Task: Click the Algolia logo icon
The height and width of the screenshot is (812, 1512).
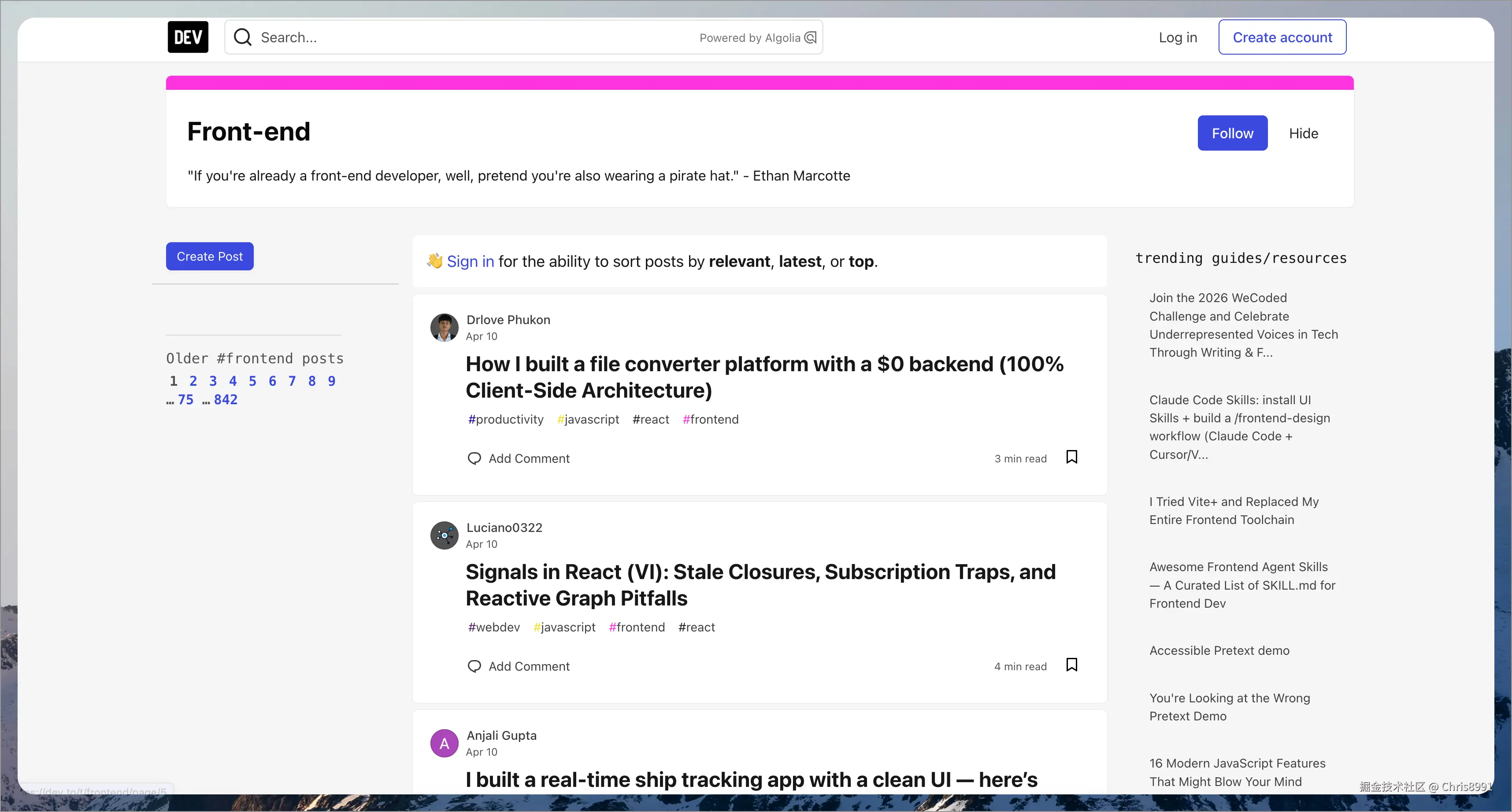Action: point(811,37)
